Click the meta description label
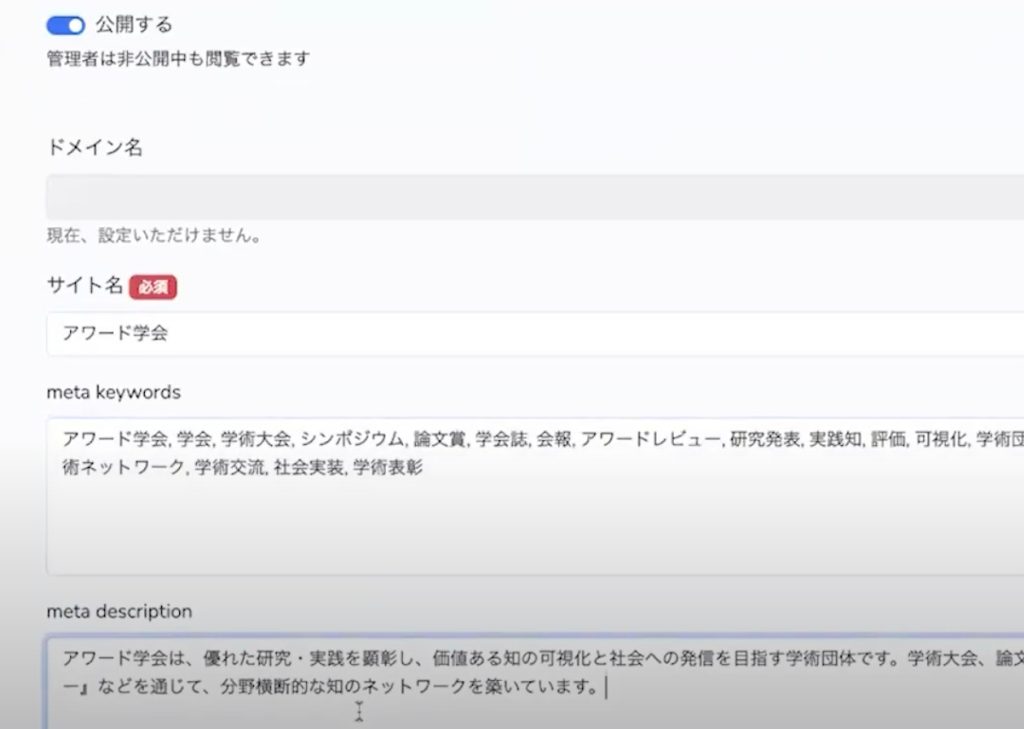 (x=120, y=611)
